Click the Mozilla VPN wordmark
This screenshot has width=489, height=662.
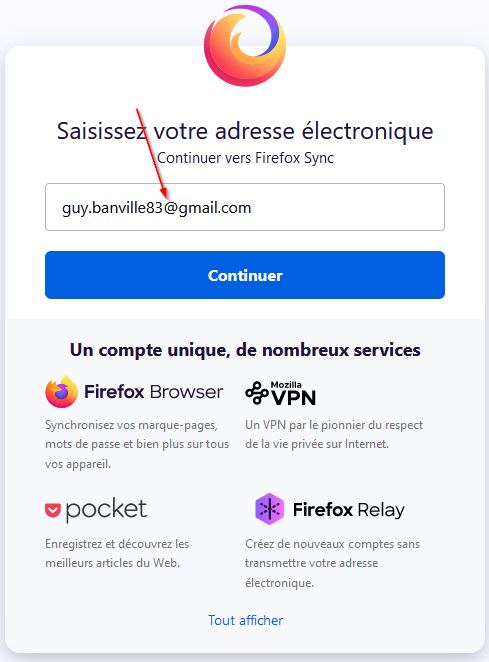[x=293, y=393]
